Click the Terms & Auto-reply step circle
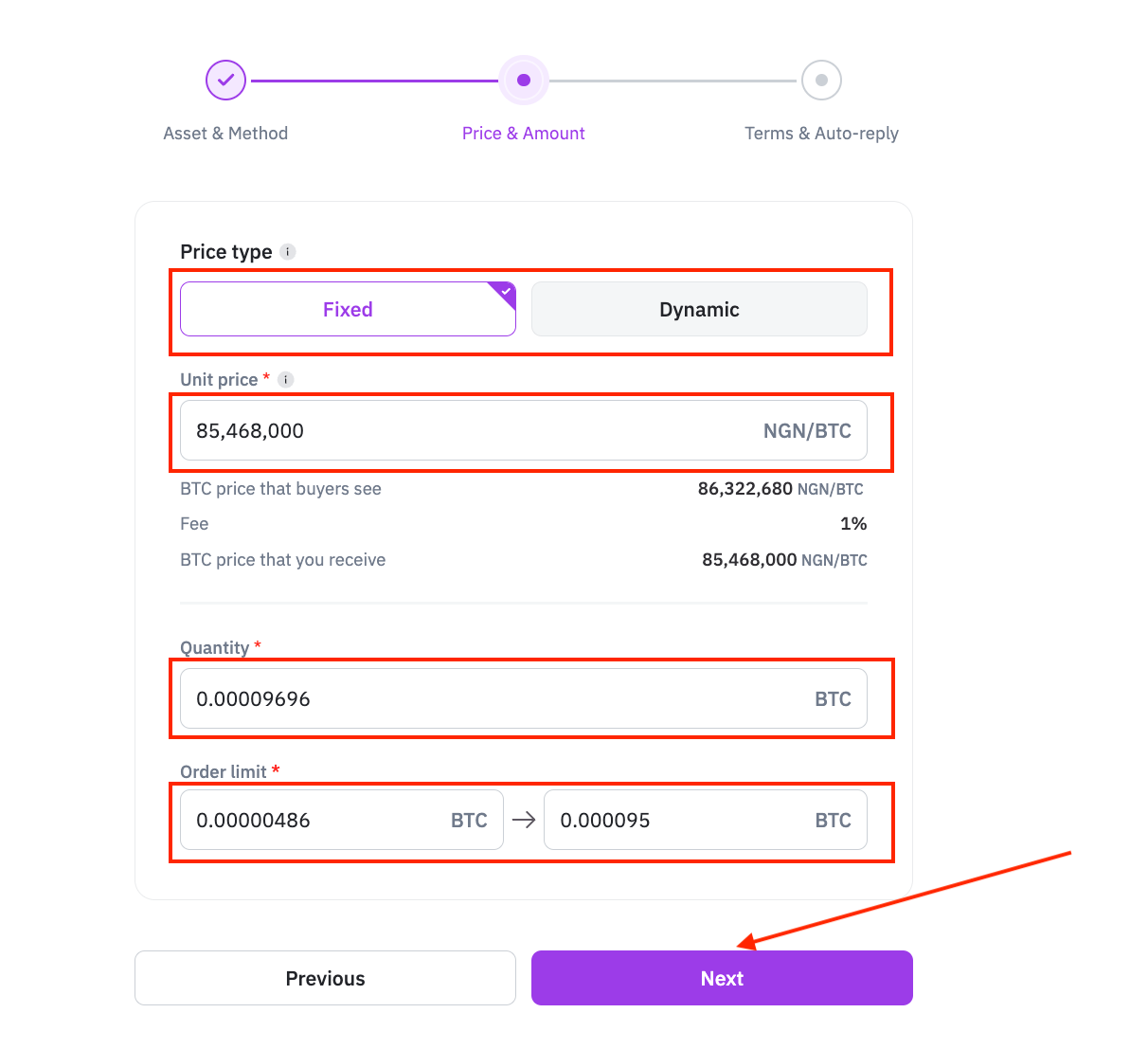This screenshot has height=1049, width=1148. coord(821,81)
